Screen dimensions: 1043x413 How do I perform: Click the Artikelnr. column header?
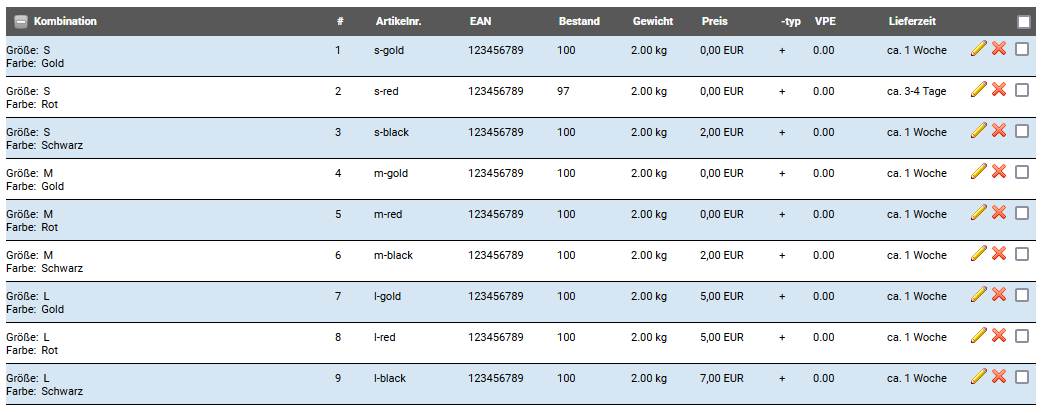click(x=398, y=21)
